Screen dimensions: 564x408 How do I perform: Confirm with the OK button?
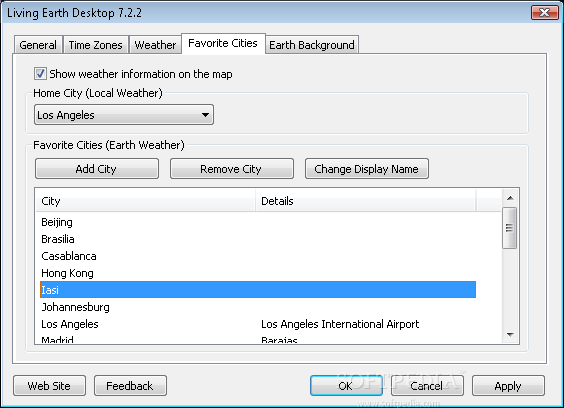[346, 386]
